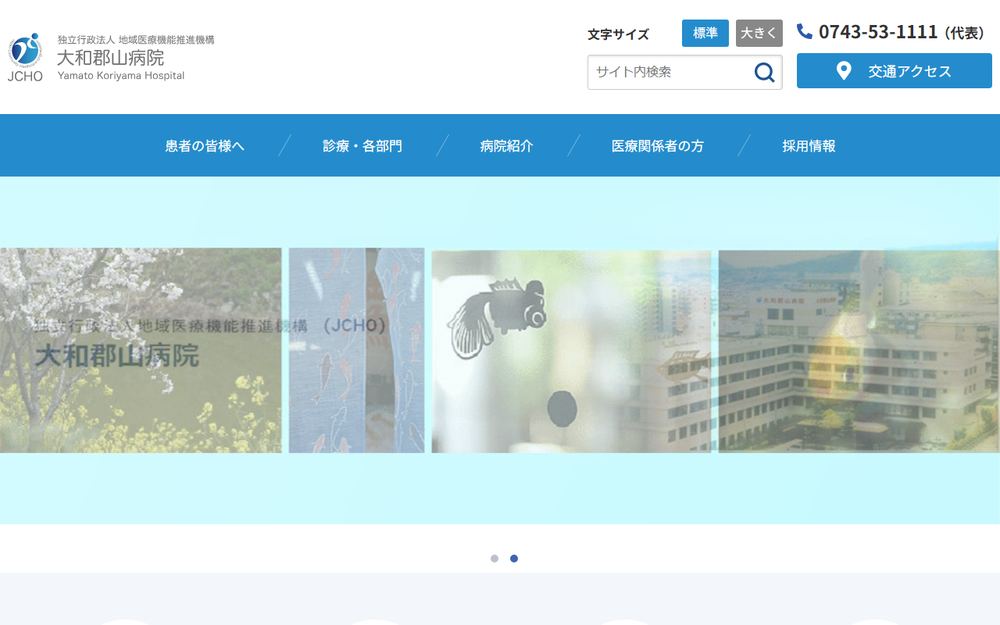Set text size to 大きく
The image size is (1000, 625).
click(759, 33)
